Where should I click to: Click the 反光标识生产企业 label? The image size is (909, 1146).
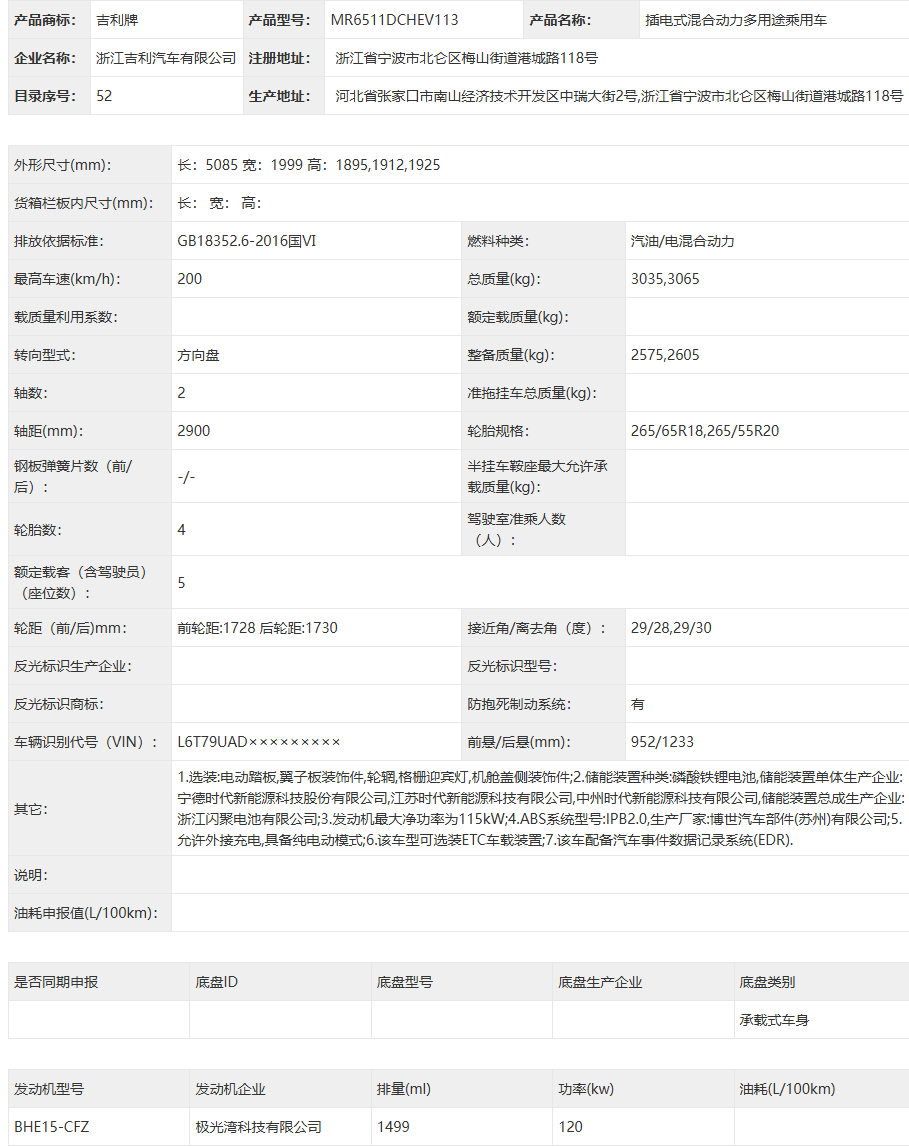(73, 666)
